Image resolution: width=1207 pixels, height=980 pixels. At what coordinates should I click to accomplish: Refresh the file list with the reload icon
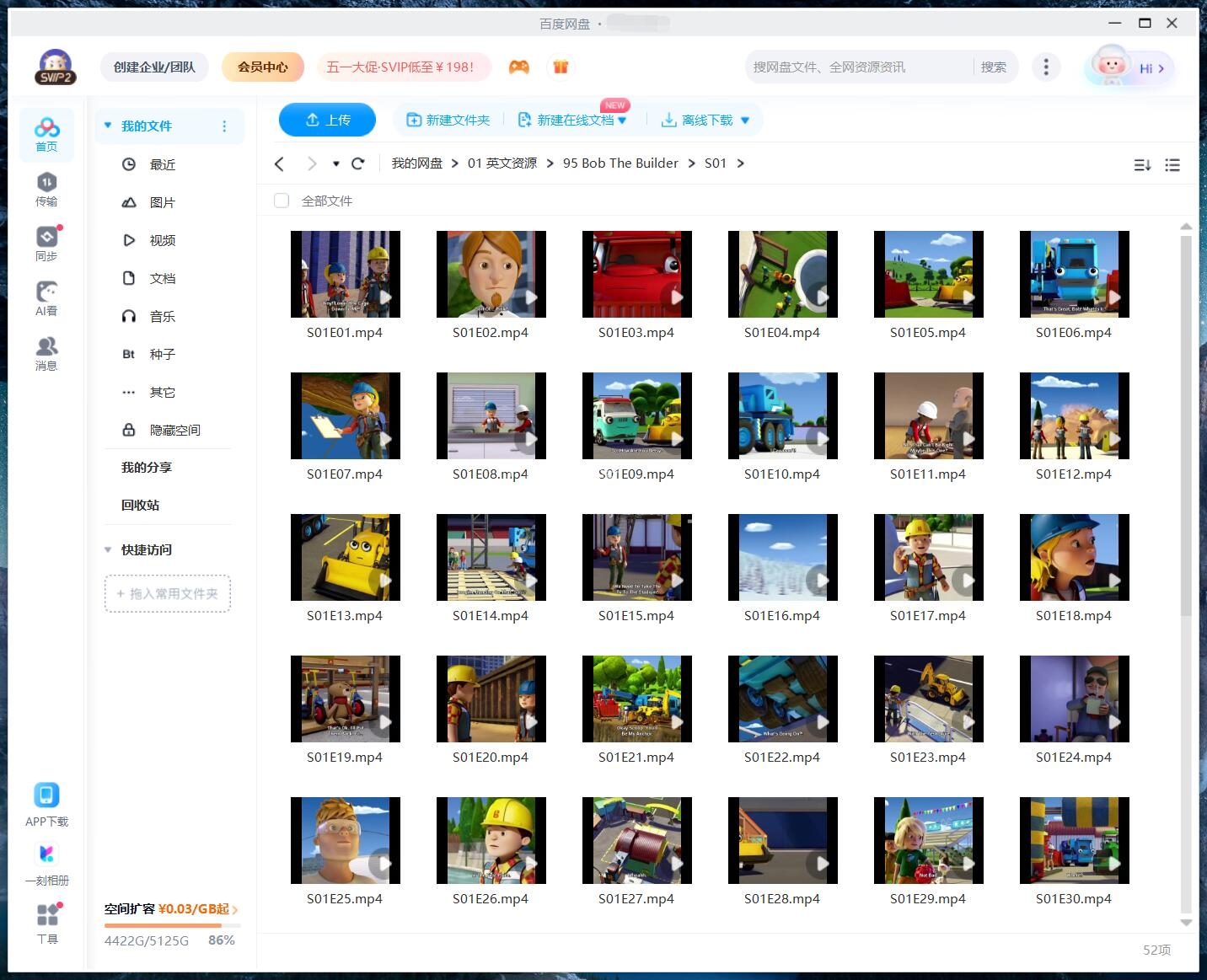pos(358,163)
